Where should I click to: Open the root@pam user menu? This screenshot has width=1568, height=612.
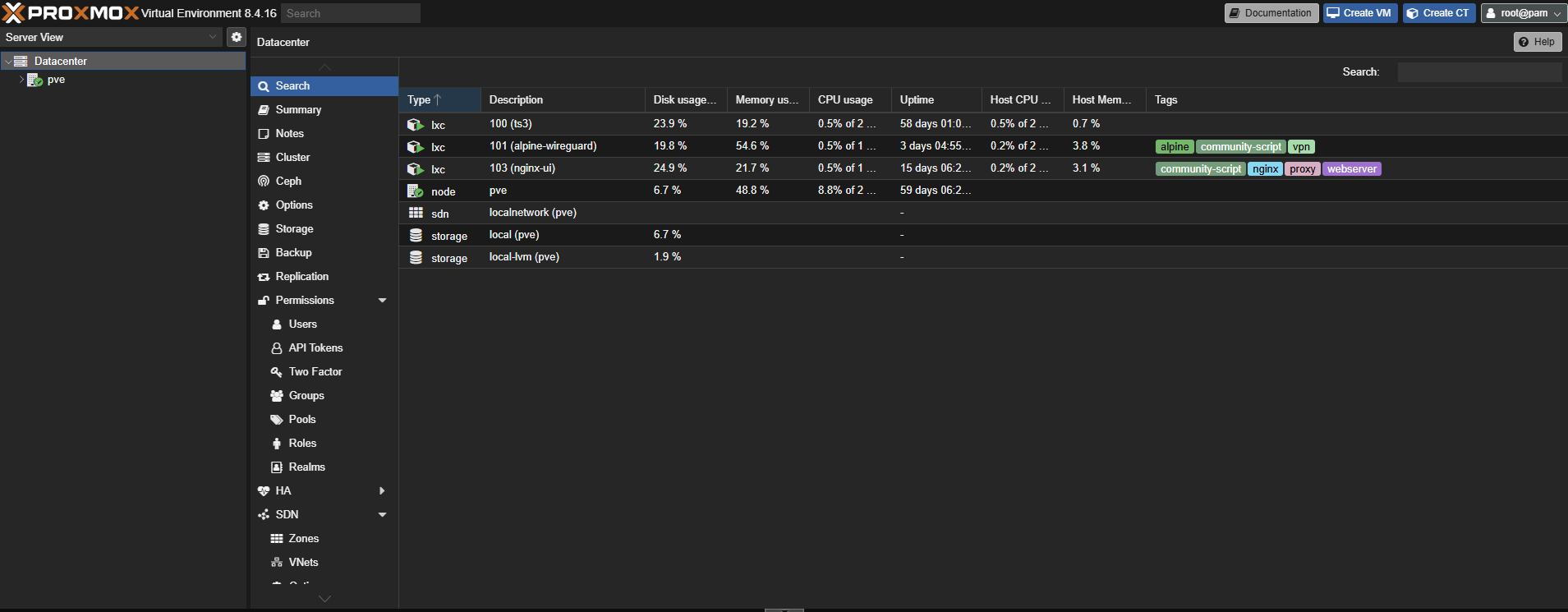[1523, 13]
